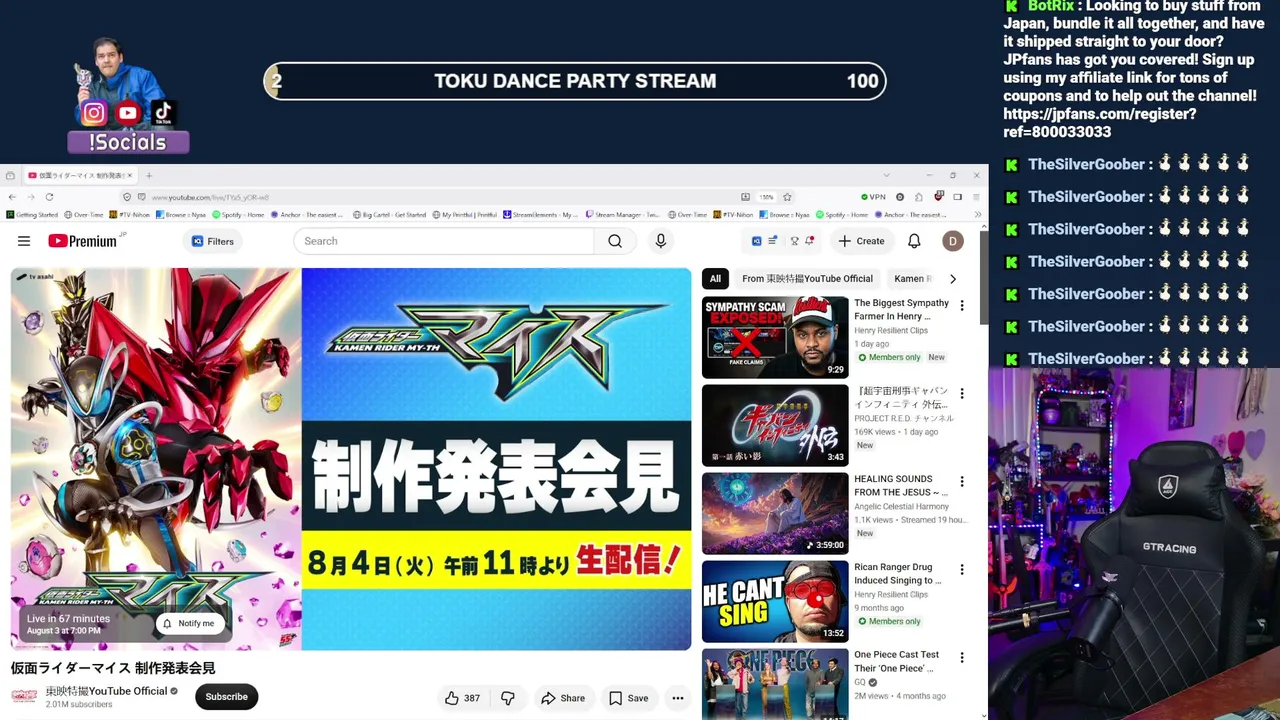Open the YouTube hamburger guide menu
This screenshot has width=1280, height=720.
(x=24, y=241)
